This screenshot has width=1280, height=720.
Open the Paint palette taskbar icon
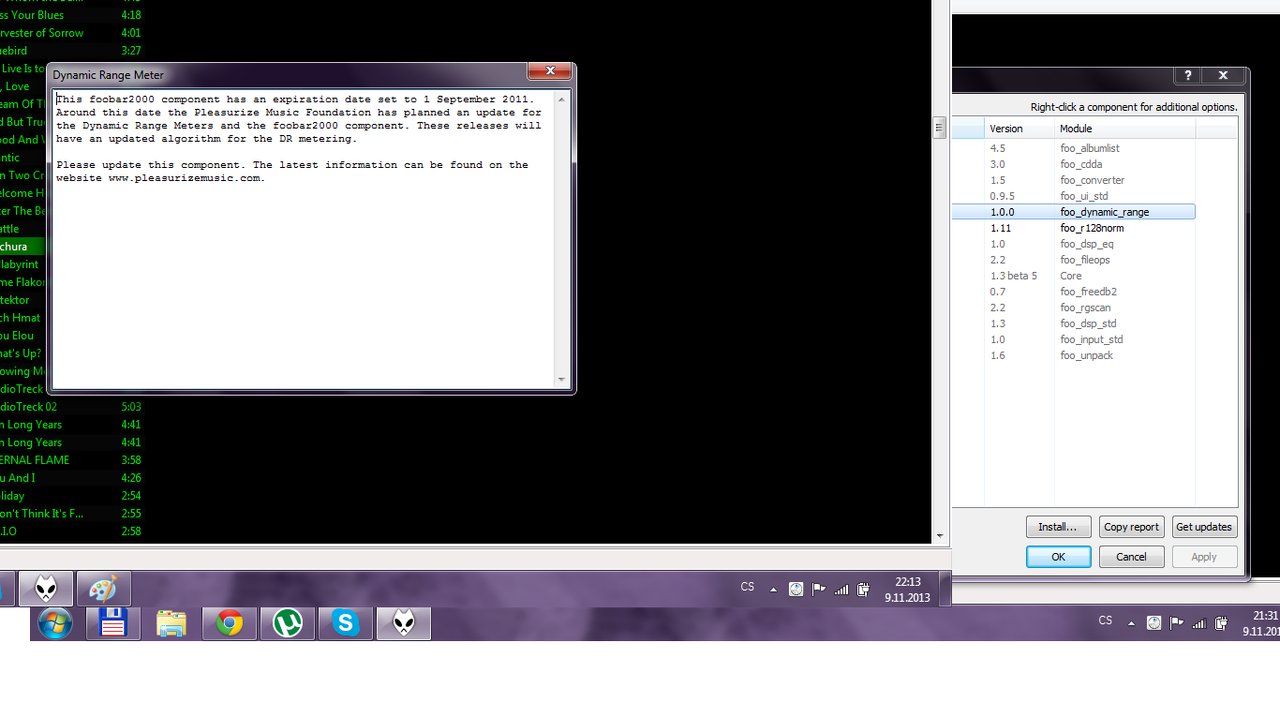[x=104, y=589]
